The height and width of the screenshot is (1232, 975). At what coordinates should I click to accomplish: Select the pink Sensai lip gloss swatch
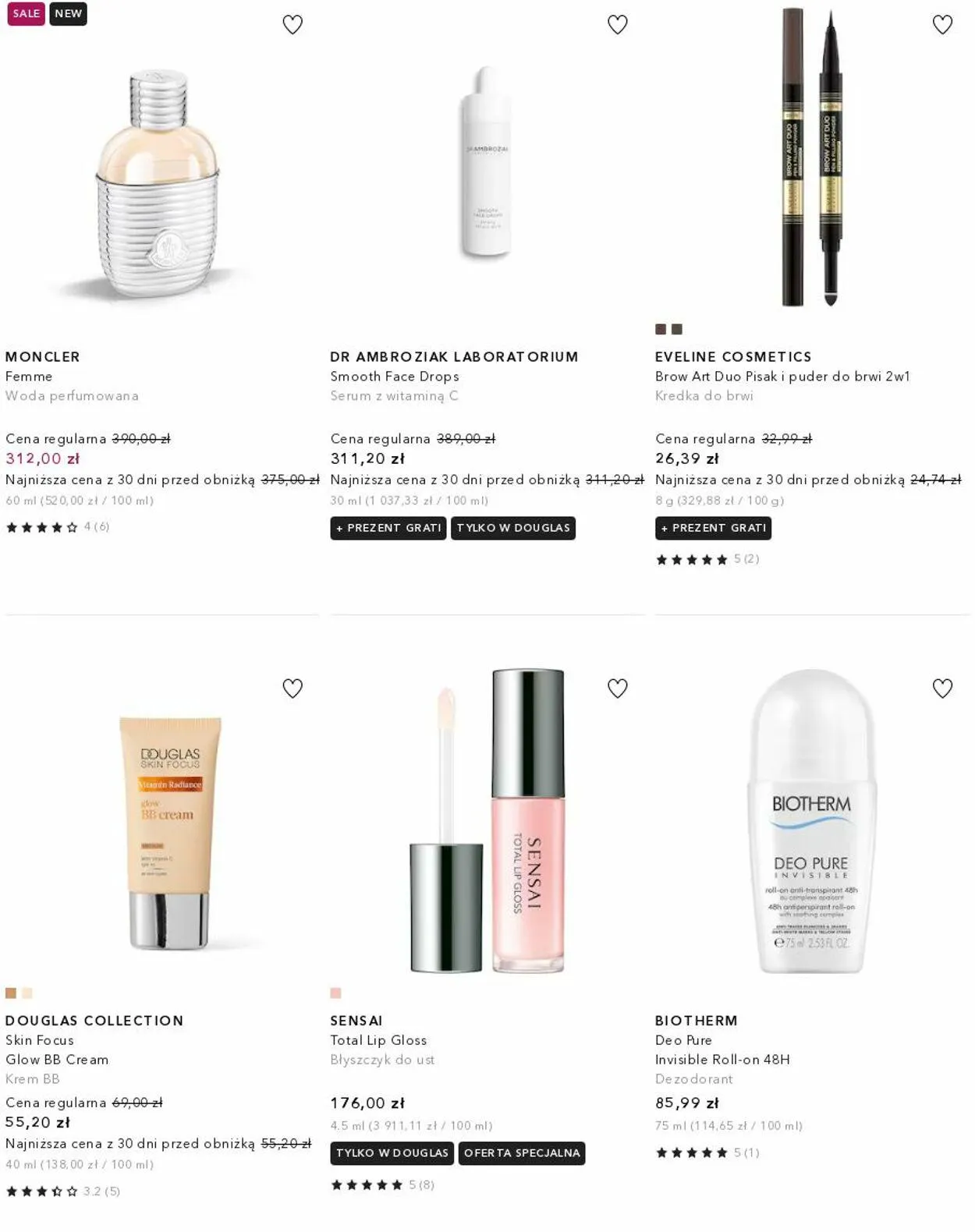[x=335, y=993]
